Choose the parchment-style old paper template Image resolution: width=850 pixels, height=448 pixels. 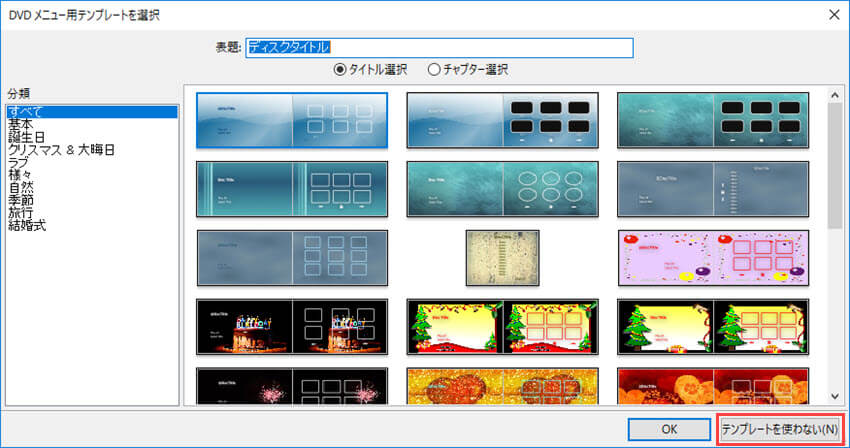[502, 257]
